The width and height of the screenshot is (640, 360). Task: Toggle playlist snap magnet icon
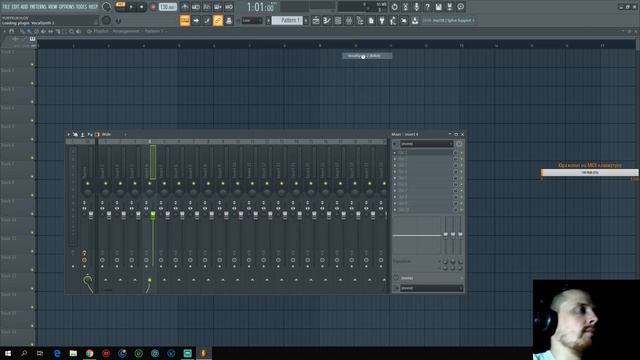coord(11,31)
